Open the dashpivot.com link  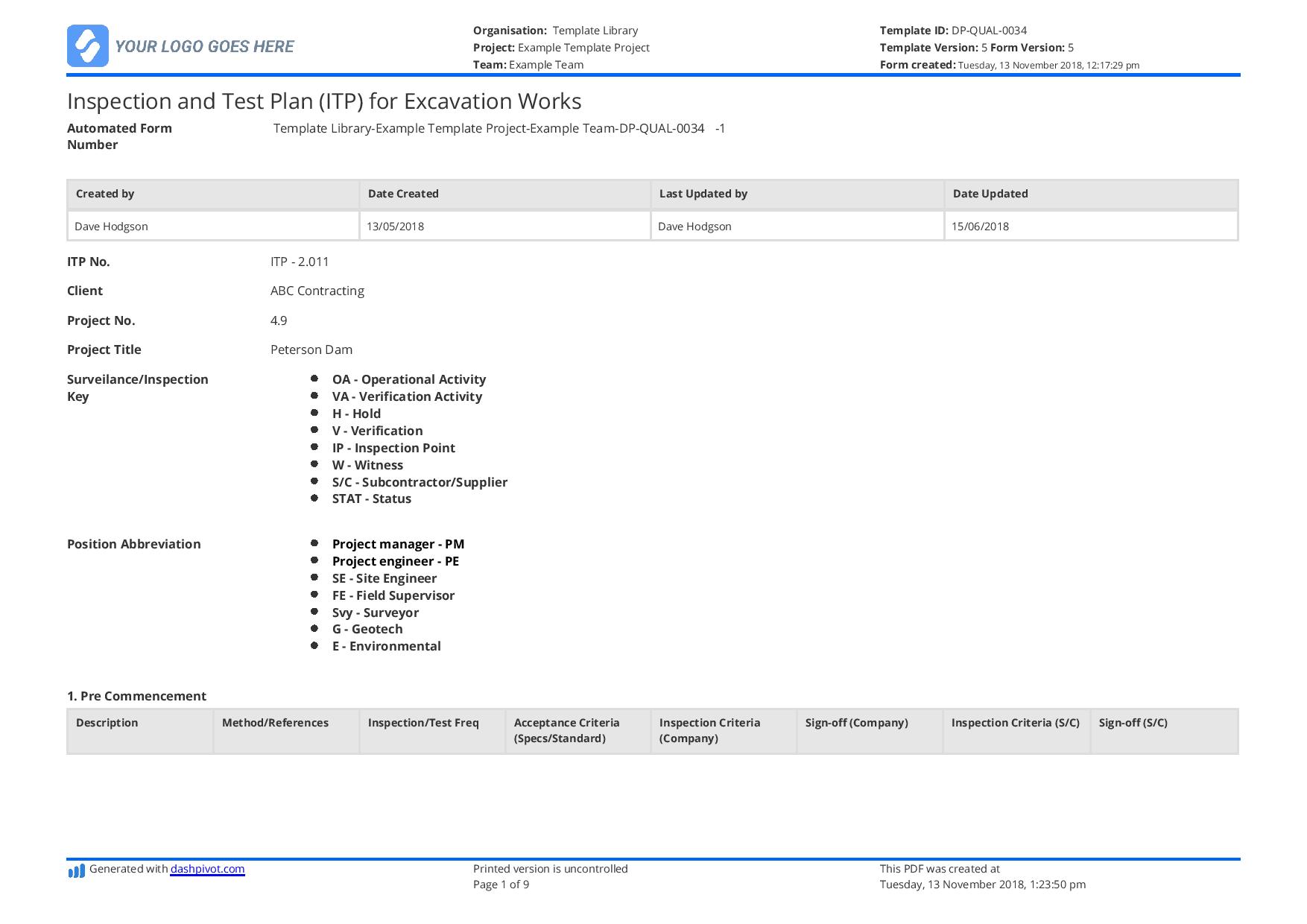coord(207,869)
